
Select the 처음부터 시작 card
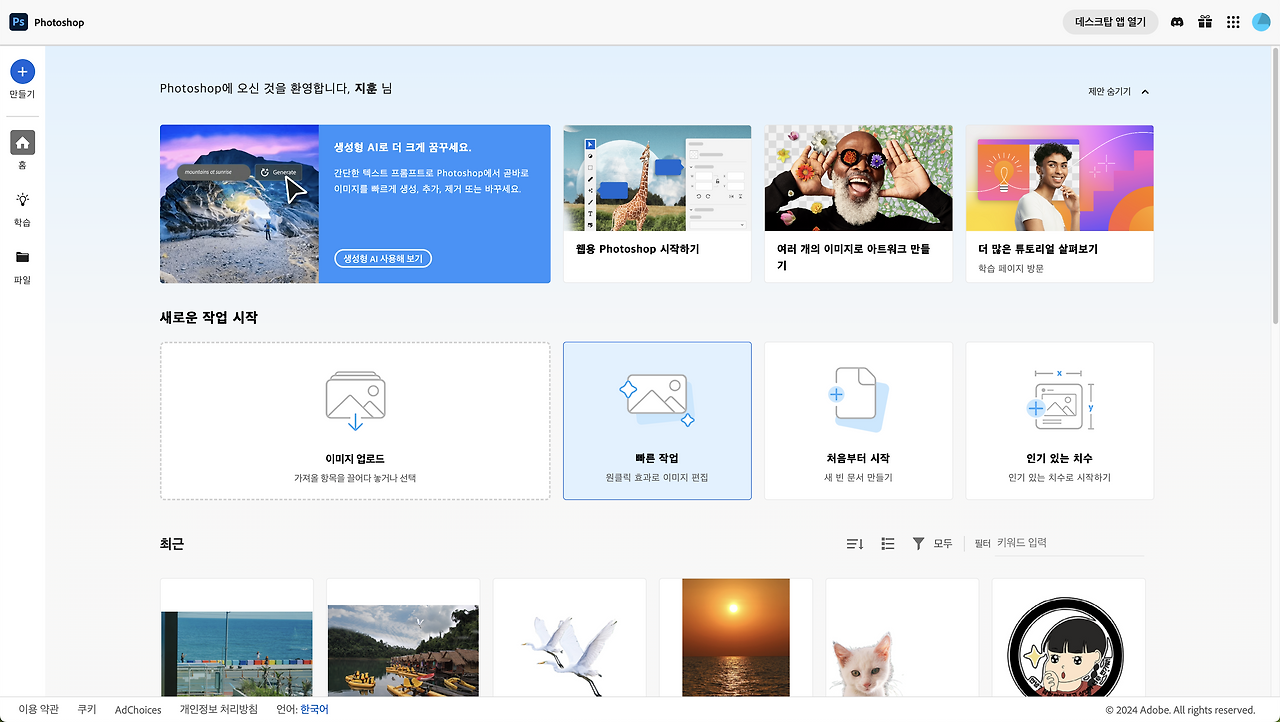pos(858,421)
